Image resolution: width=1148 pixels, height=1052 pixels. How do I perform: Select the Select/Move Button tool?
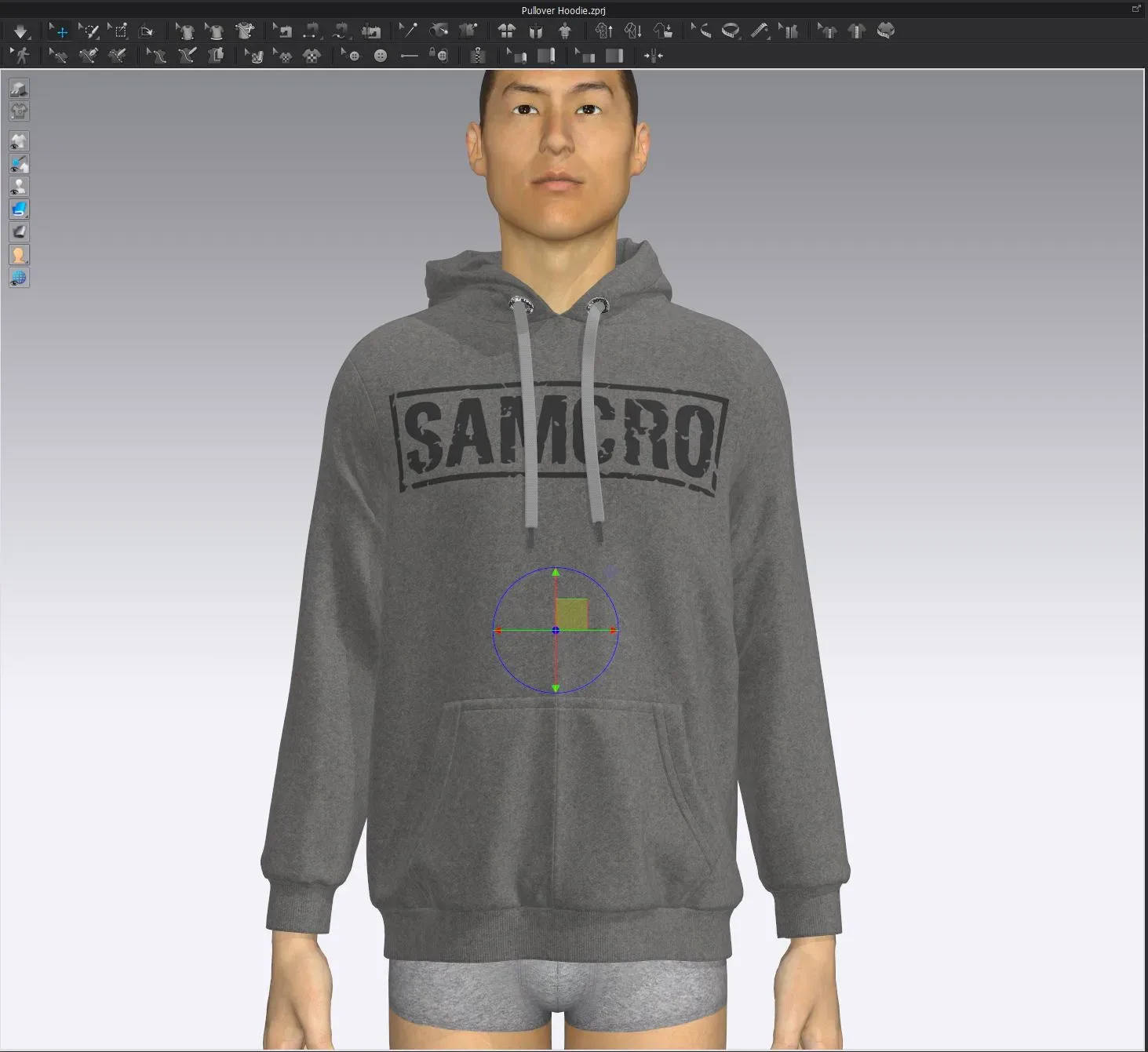[x=351, y=56]
